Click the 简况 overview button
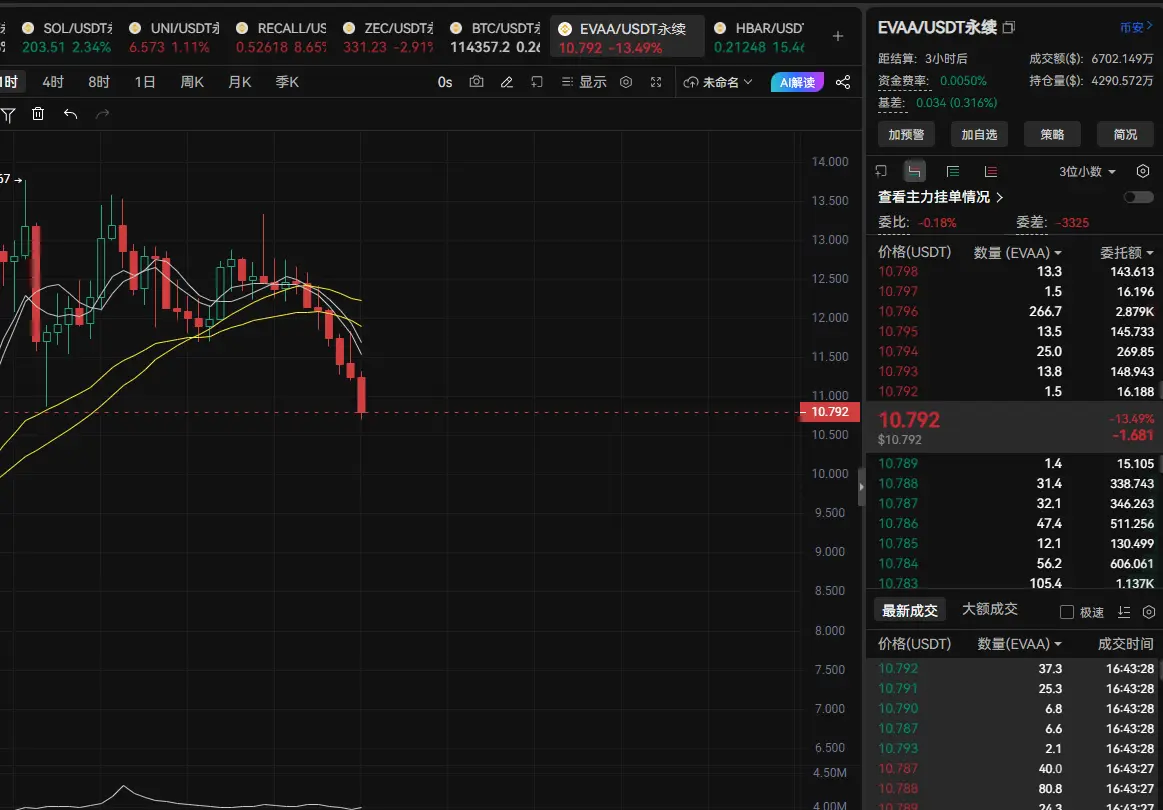This screenshot has width=1163, height=810. 1125,134
